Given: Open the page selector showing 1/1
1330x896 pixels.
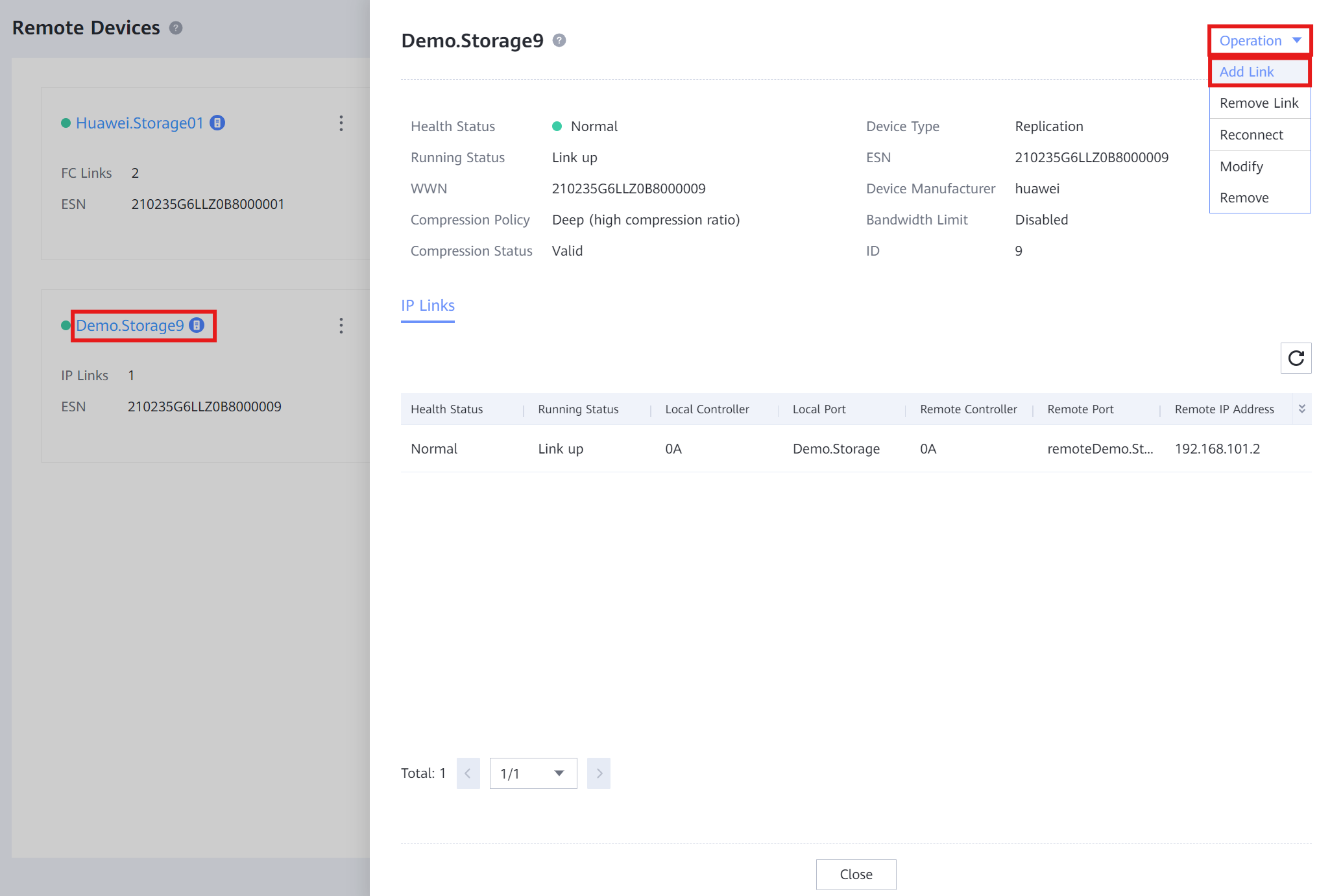Looking at the screenshot, I should coord(533,773).
